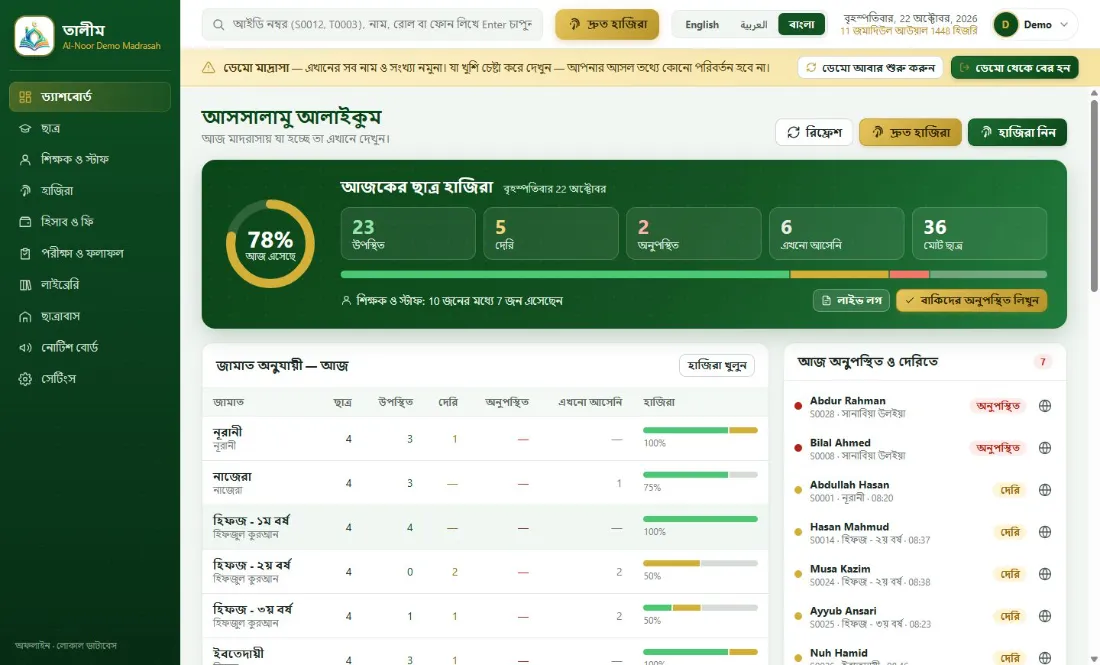Select the হিফজ - ২য় বর্ষ row
The height and width of the screenshot is (665, 1100).
(485, 572)
